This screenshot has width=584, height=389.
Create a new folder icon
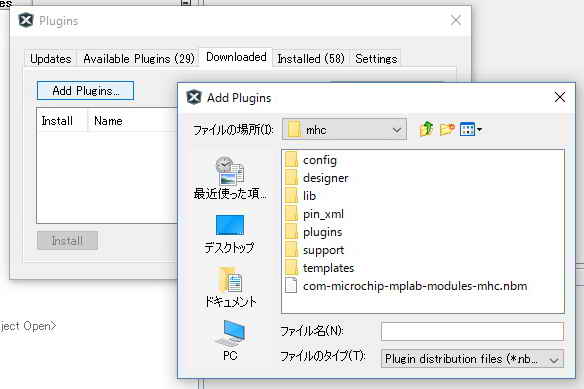(x=447, y=129)
